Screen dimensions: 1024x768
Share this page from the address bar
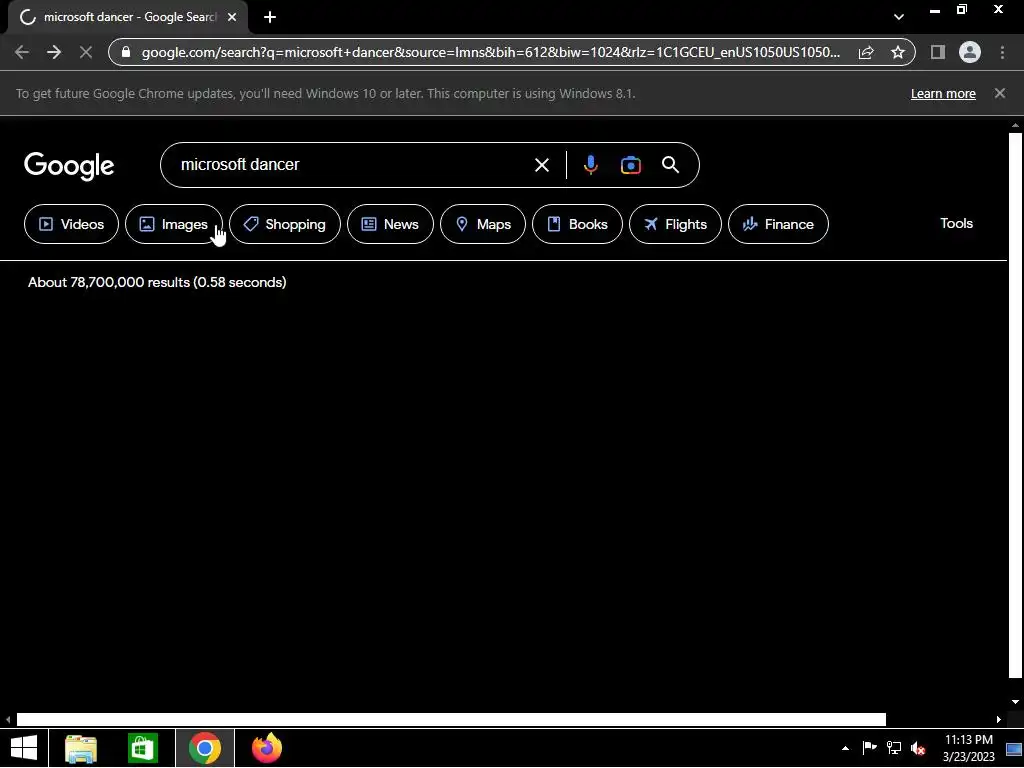pos(866,52)
